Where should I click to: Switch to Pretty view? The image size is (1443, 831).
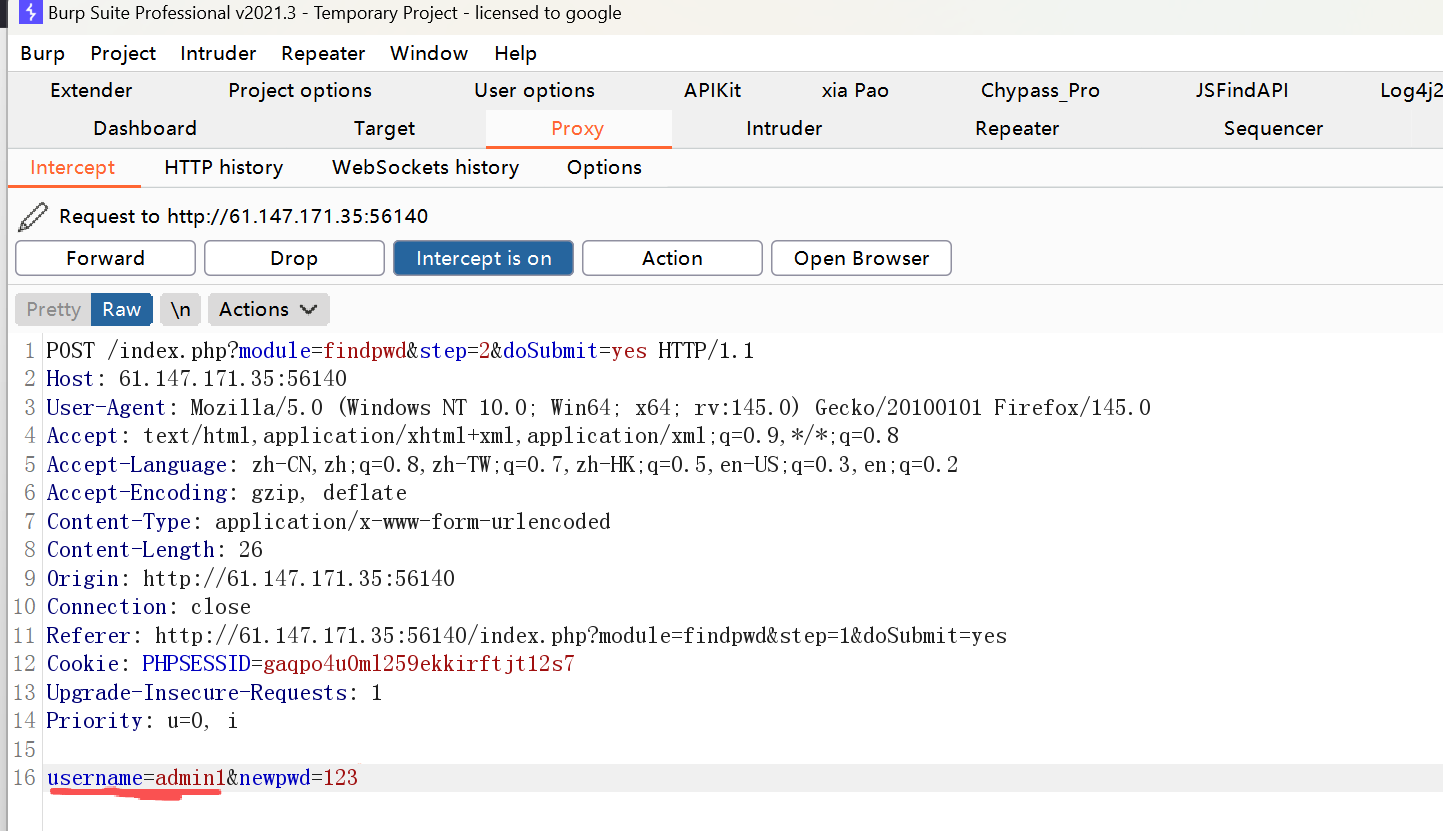click(x=53, y=310)
